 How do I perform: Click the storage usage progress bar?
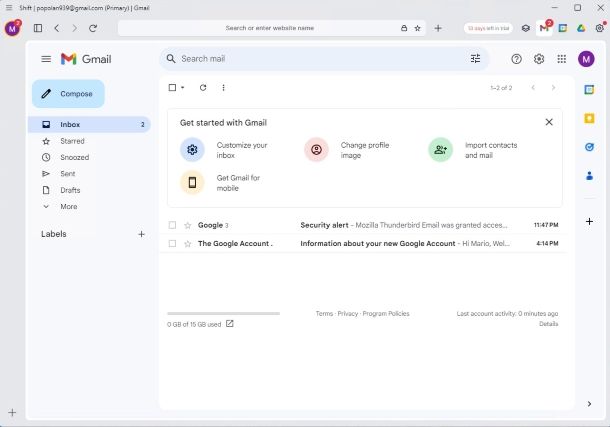223,313
